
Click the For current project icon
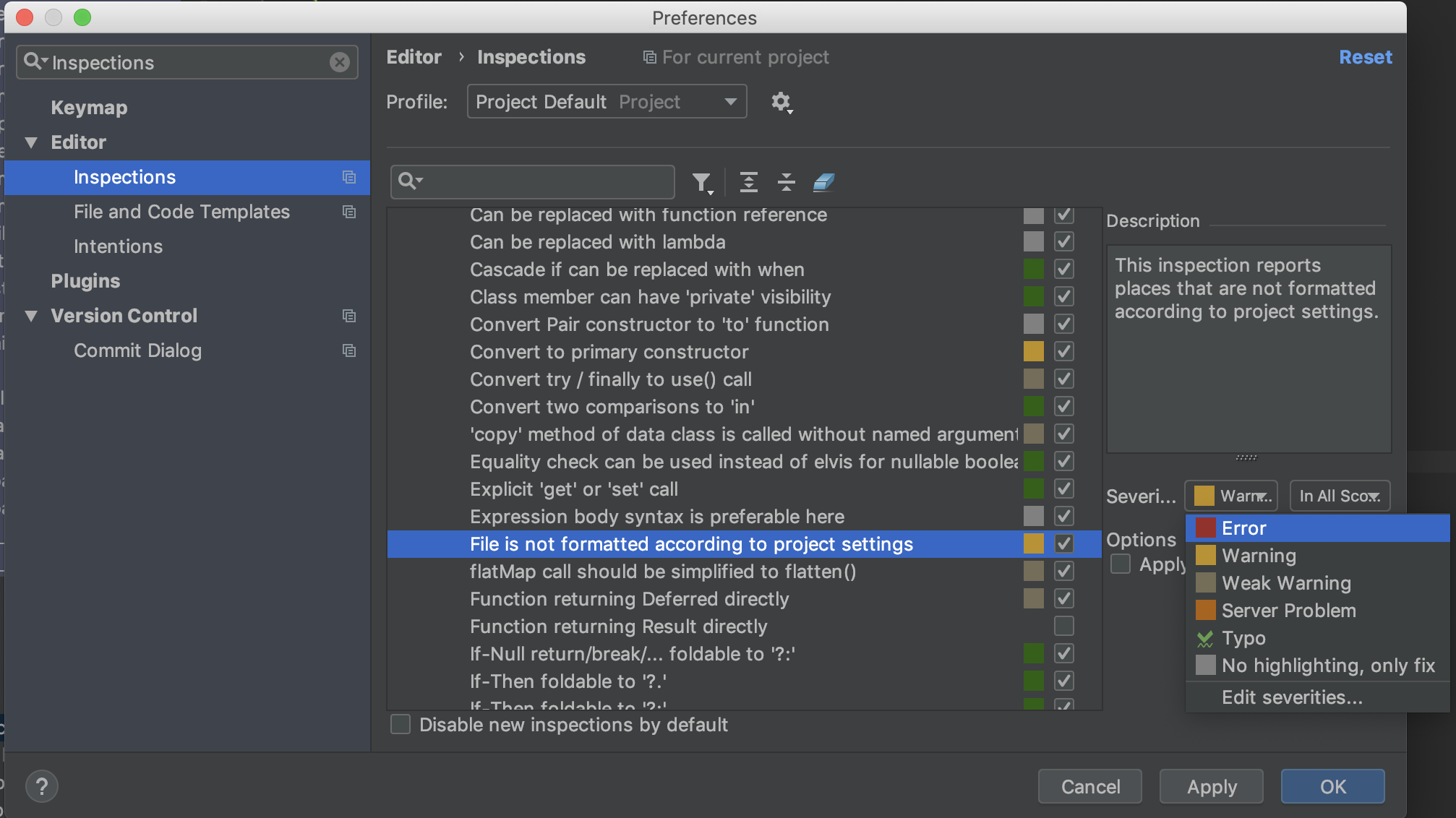click(650, 57)
